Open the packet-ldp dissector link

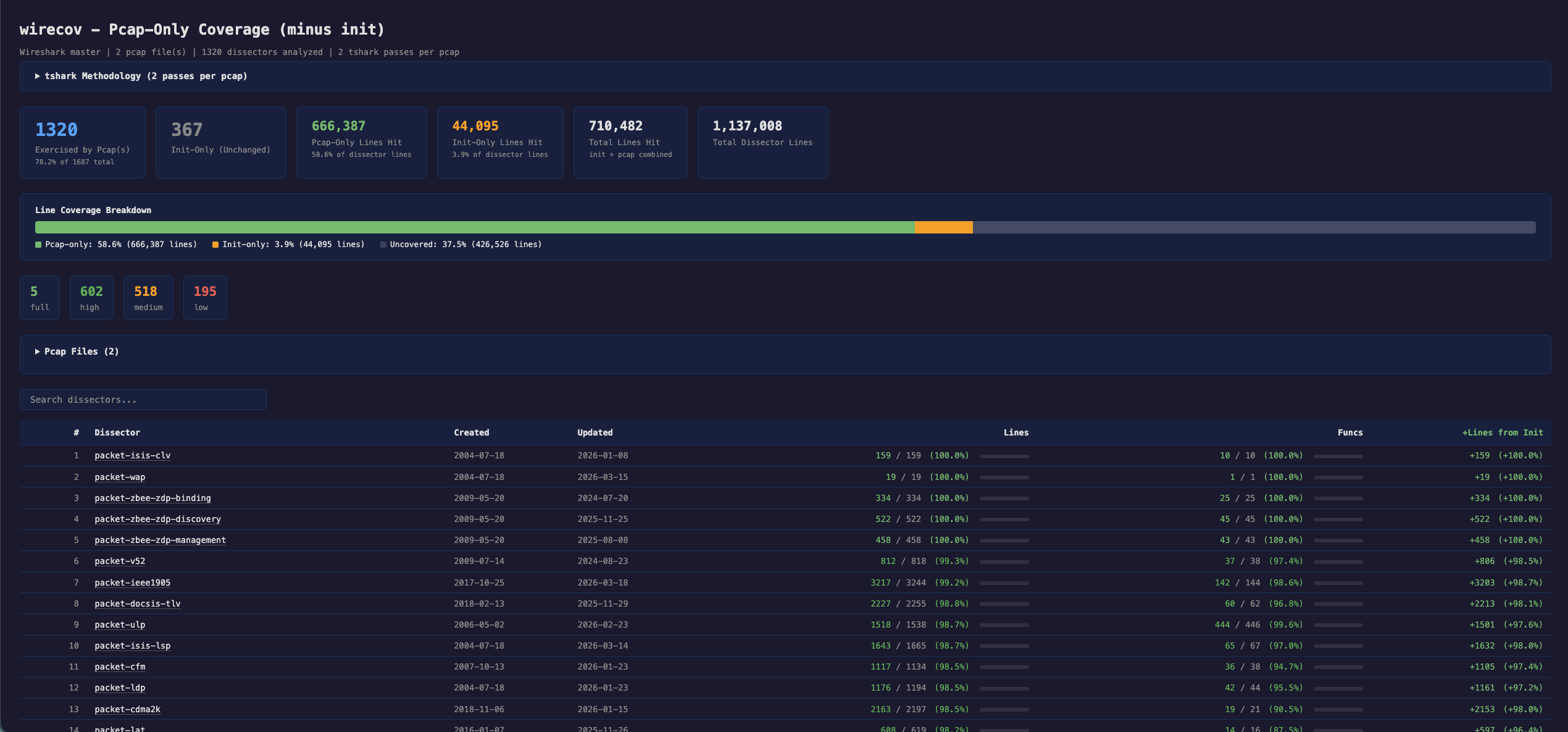coord(120,688)
